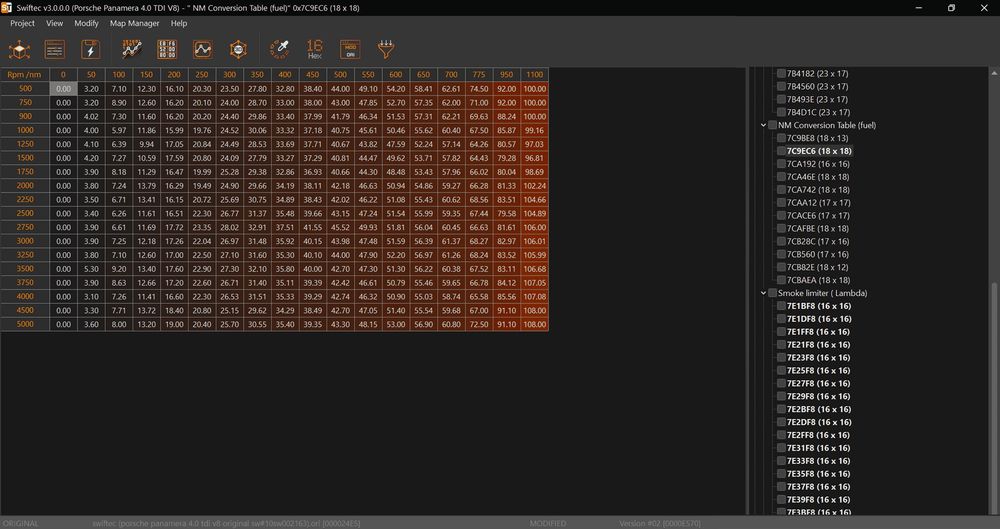This screenshot has height=529, width=1000.
Task: Select map 7CB28C (17 x 16)
Action: (x=818, y=241)
